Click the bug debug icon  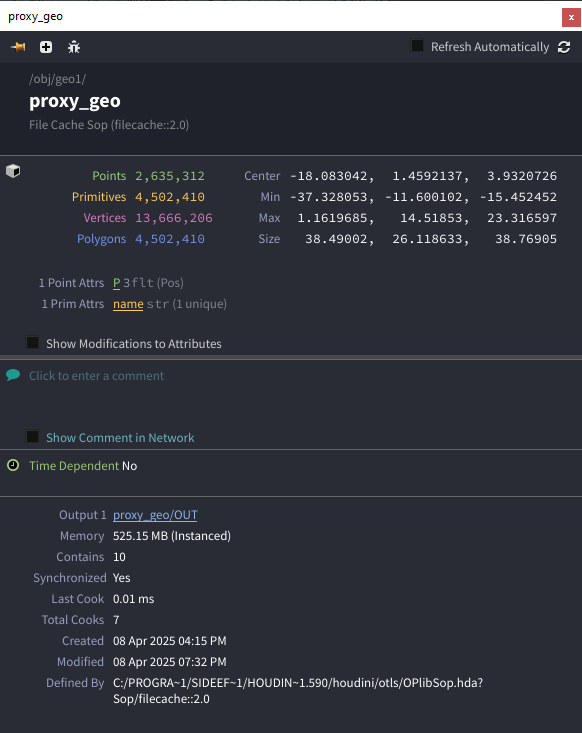click(74, 47)
